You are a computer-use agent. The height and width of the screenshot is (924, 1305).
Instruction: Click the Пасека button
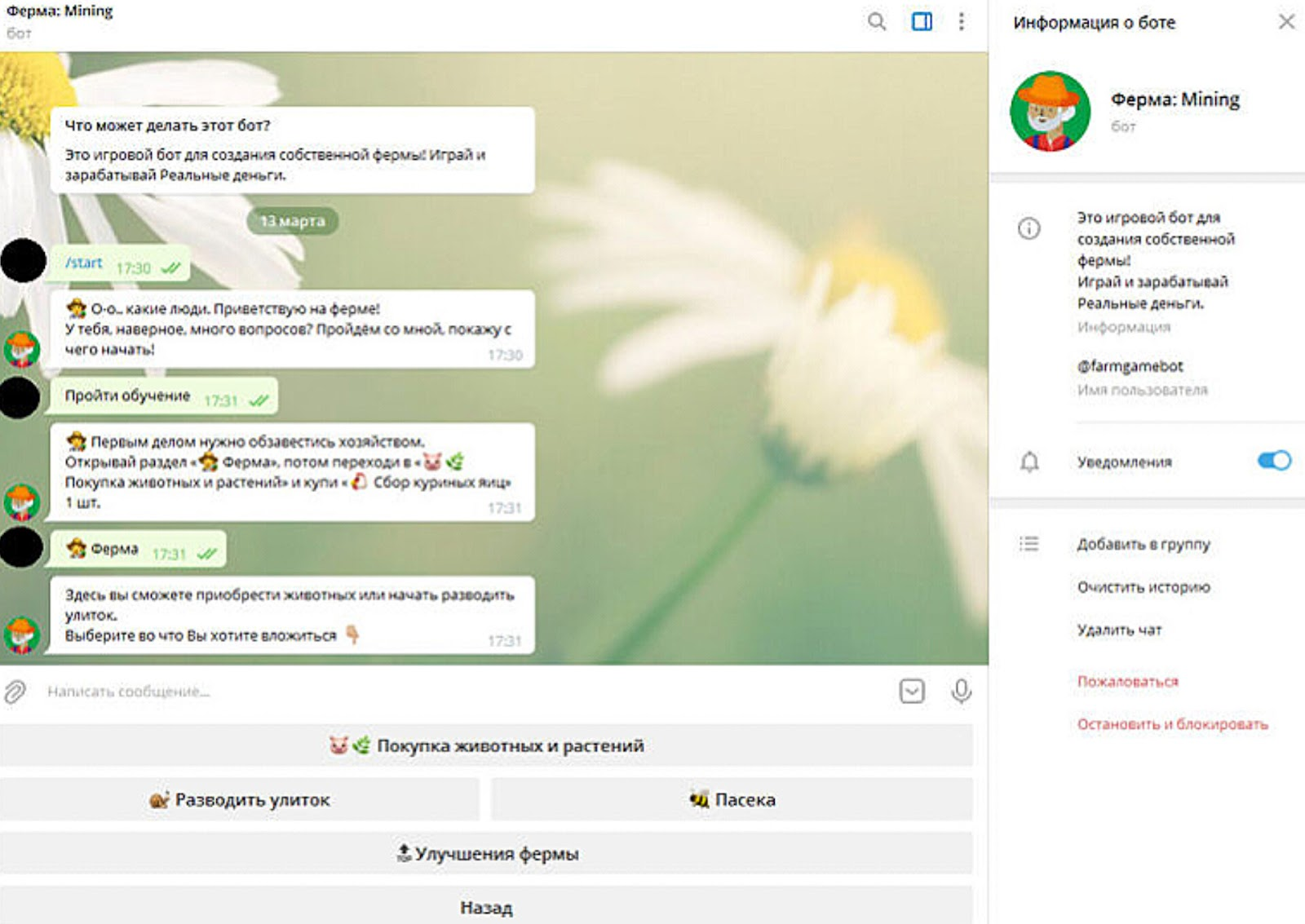click(732, 800)
